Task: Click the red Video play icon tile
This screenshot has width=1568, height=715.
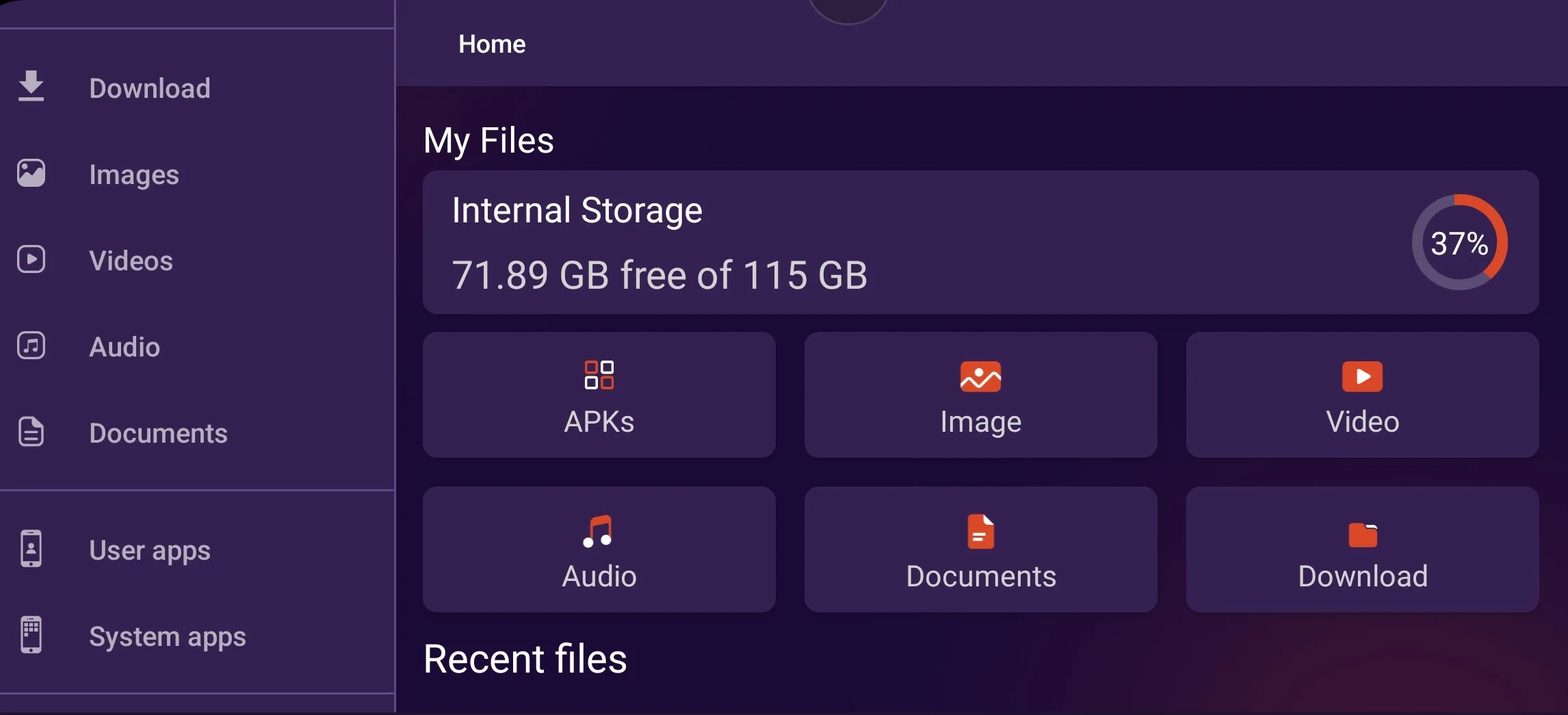Action: pyautogui.click(x=1362, y=376)
